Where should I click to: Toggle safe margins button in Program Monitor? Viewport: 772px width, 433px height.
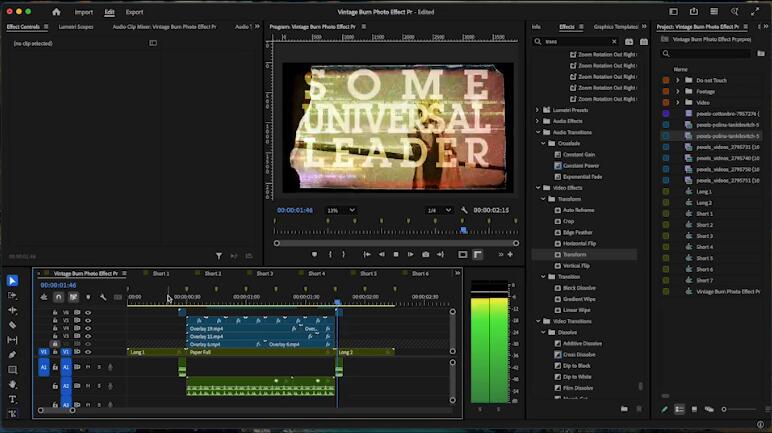coord(462,254)
